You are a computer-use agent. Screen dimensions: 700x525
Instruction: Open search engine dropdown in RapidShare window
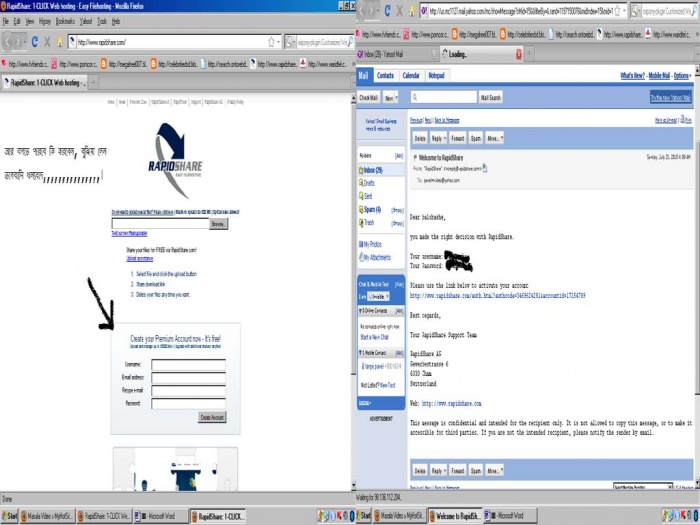click(x=293, y=42)
